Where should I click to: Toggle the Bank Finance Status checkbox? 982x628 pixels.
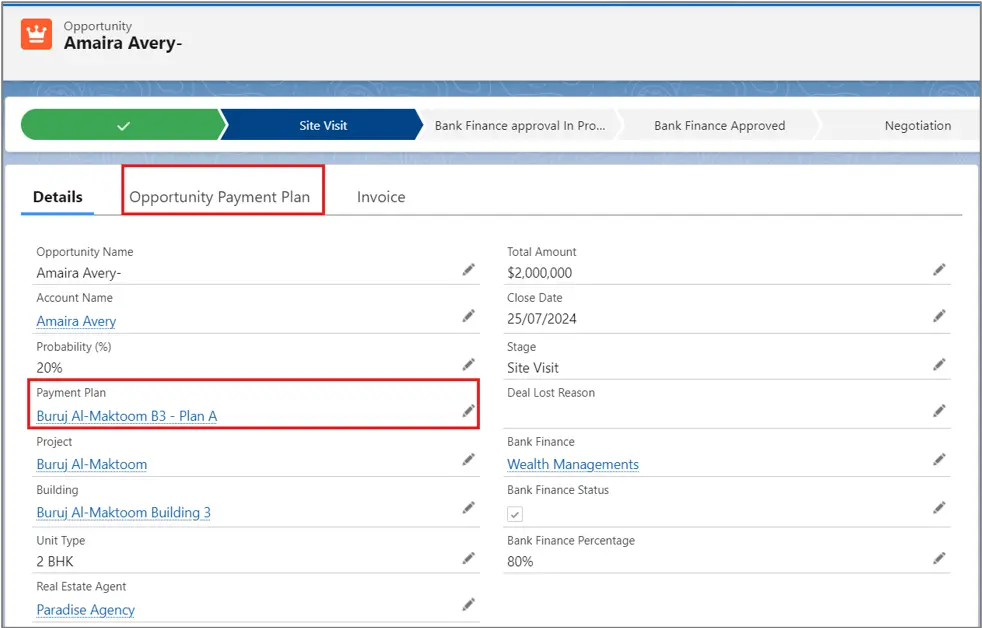(515, 514)
